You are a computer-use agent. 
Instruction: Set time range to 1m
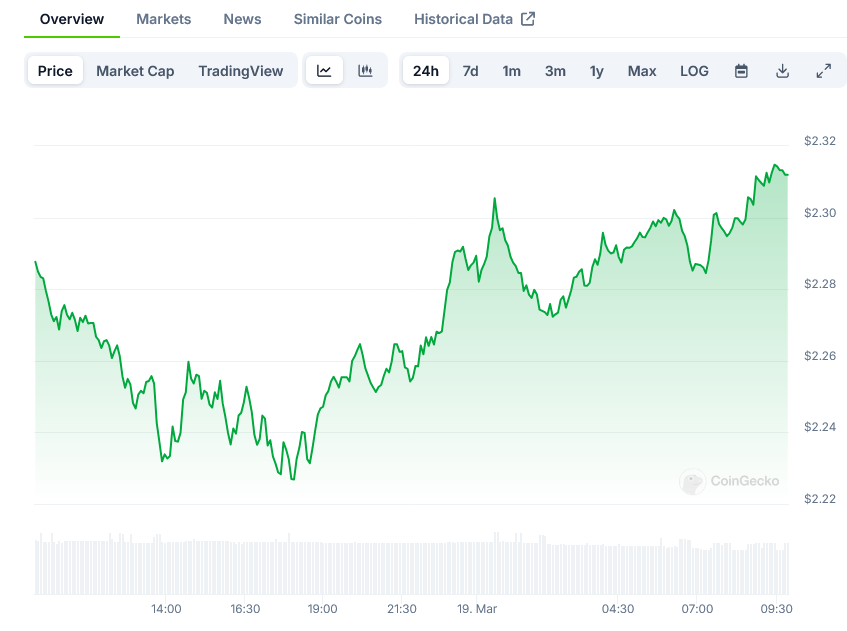511,71
